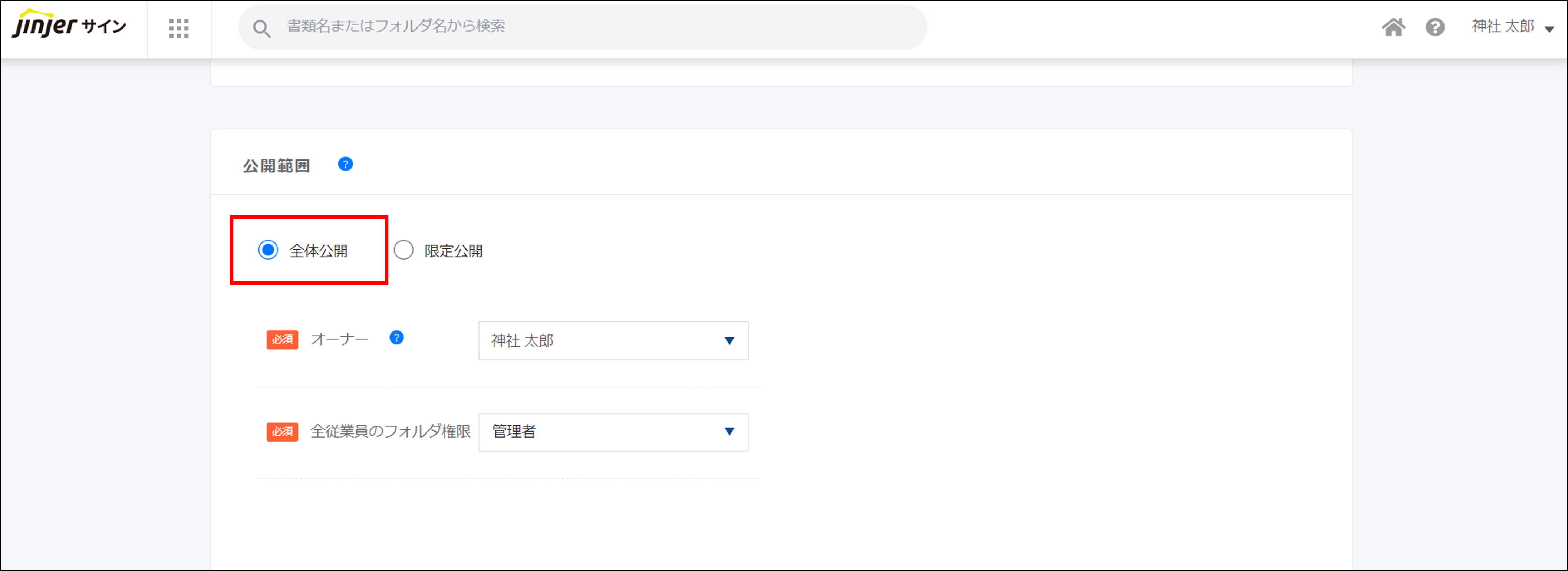Click the 公開範囲 section heading
This screenshot has height=571, width=1568.
276,166
